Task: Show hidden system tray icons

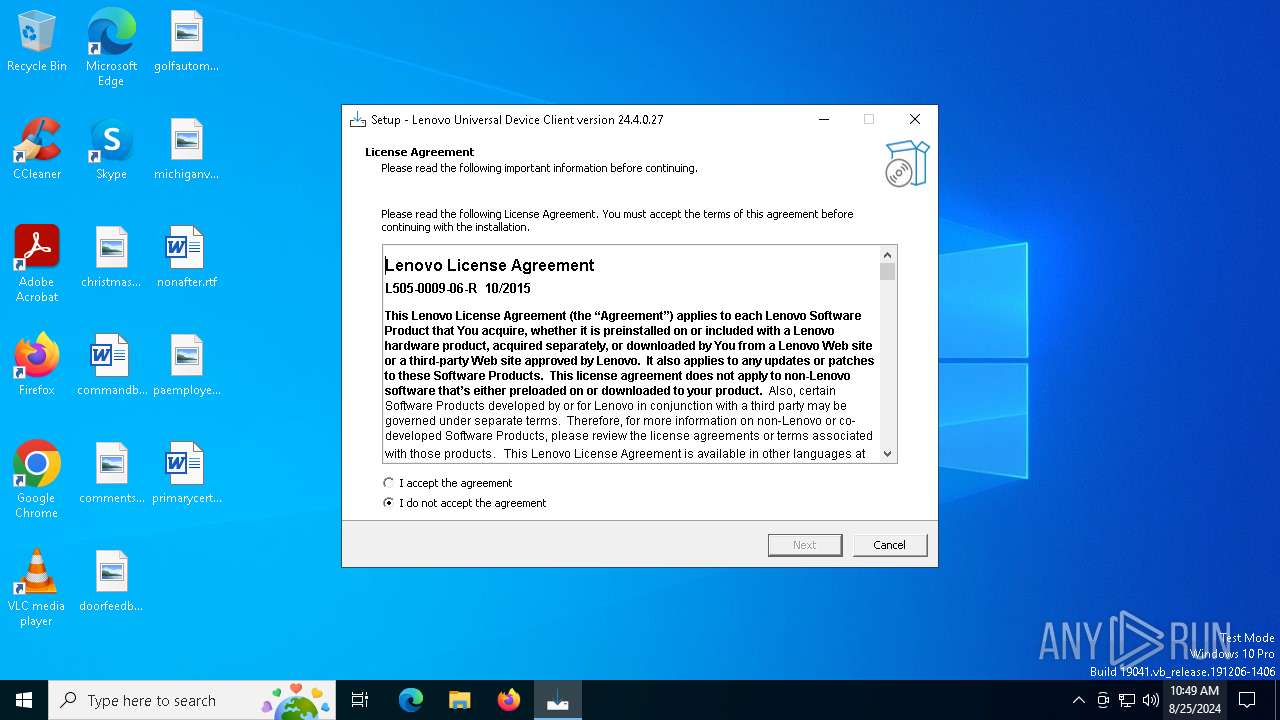Action: [1078, 700]
